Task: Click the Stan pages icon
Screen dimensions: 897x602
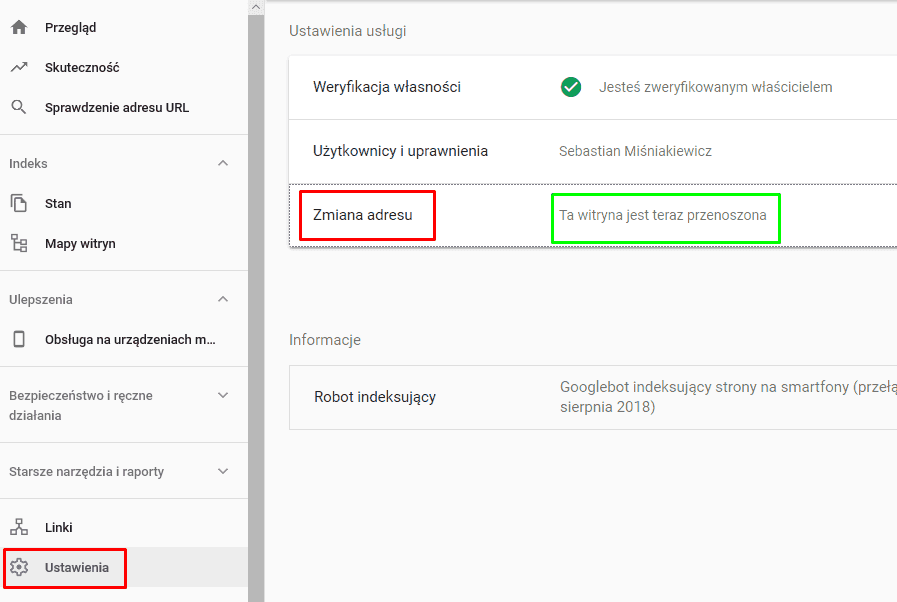Action: (x=19, y=204)
